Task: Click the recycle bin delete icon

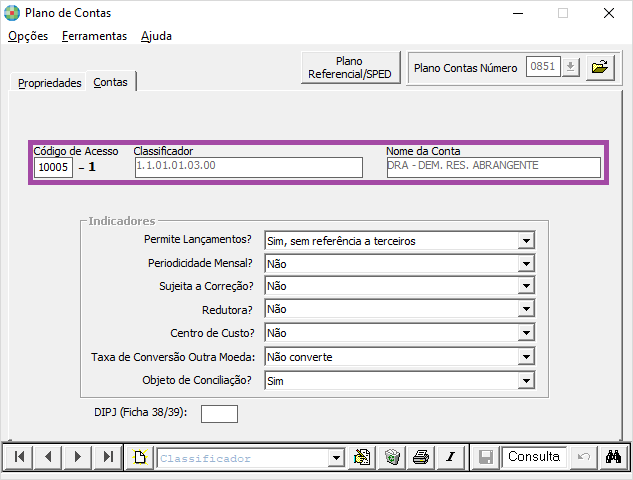Action: pyautogui.click(x=392, y=457)
